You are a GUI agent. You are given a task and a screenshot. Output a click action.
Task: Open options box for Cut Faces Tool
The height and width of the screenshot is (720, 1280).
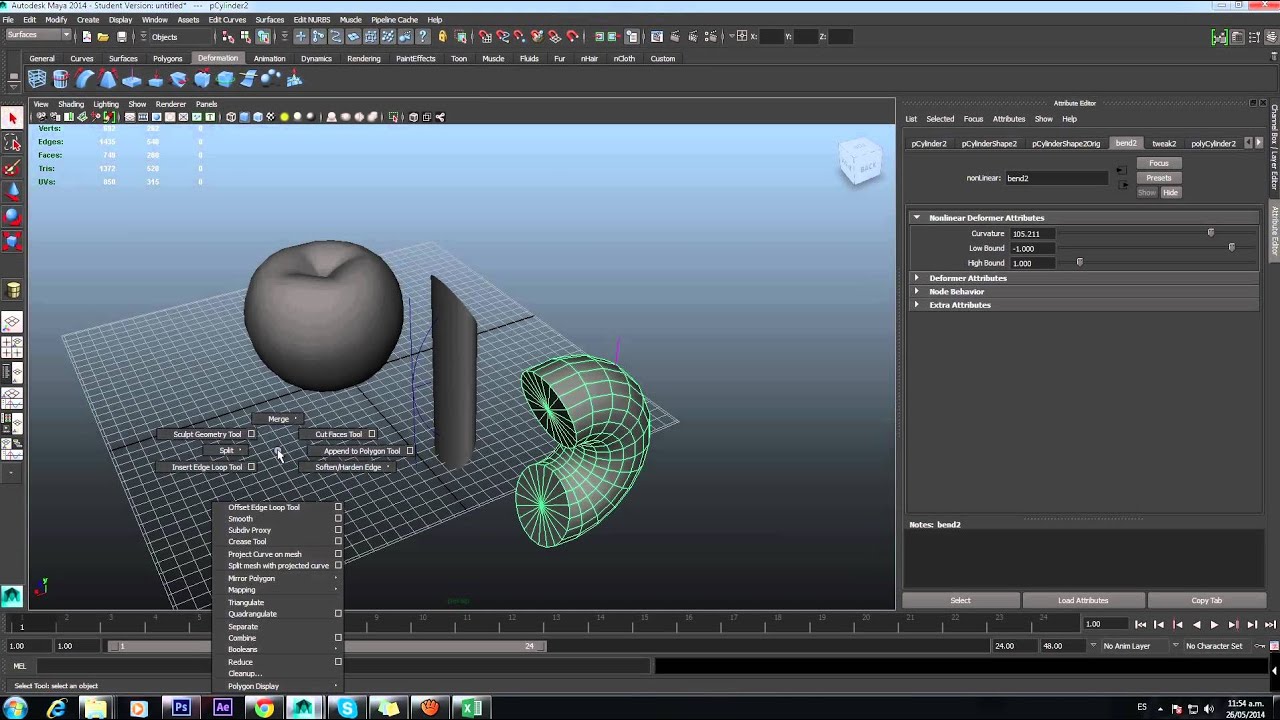pyautogui.click(x=371, y=434)
